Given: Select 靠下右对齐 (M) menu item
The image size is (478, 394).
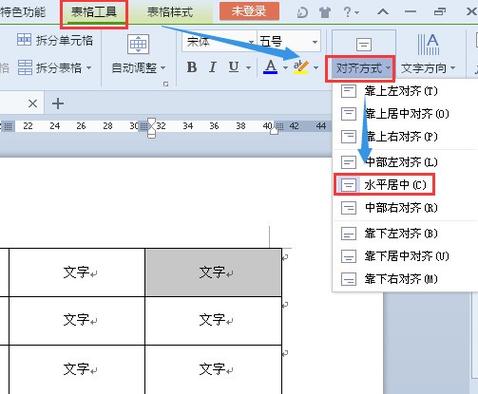Looking at the screenshot, I should coord(406,279).
